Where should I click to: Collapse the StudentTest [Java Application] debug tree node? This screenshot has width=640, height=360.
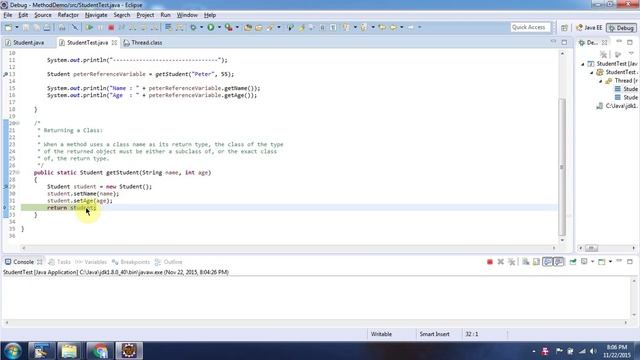click(x=583, y=64)
